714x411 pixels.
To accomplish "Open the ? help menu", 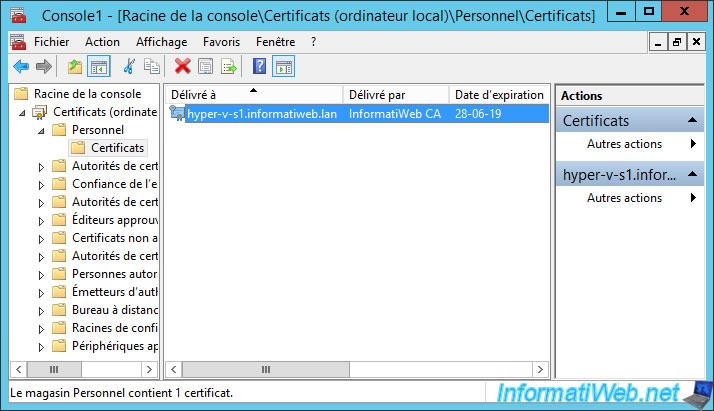I will 313,42.
